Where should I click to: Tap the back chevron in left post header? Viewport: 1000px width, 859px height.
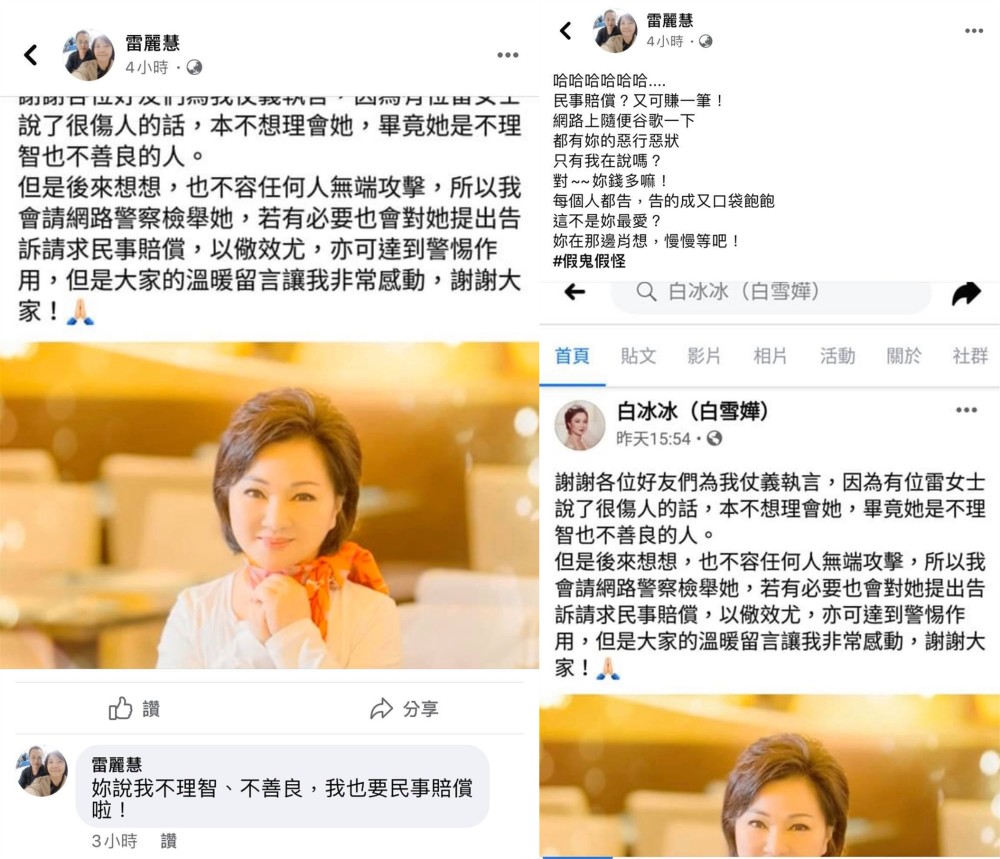[x=31, y=55]
